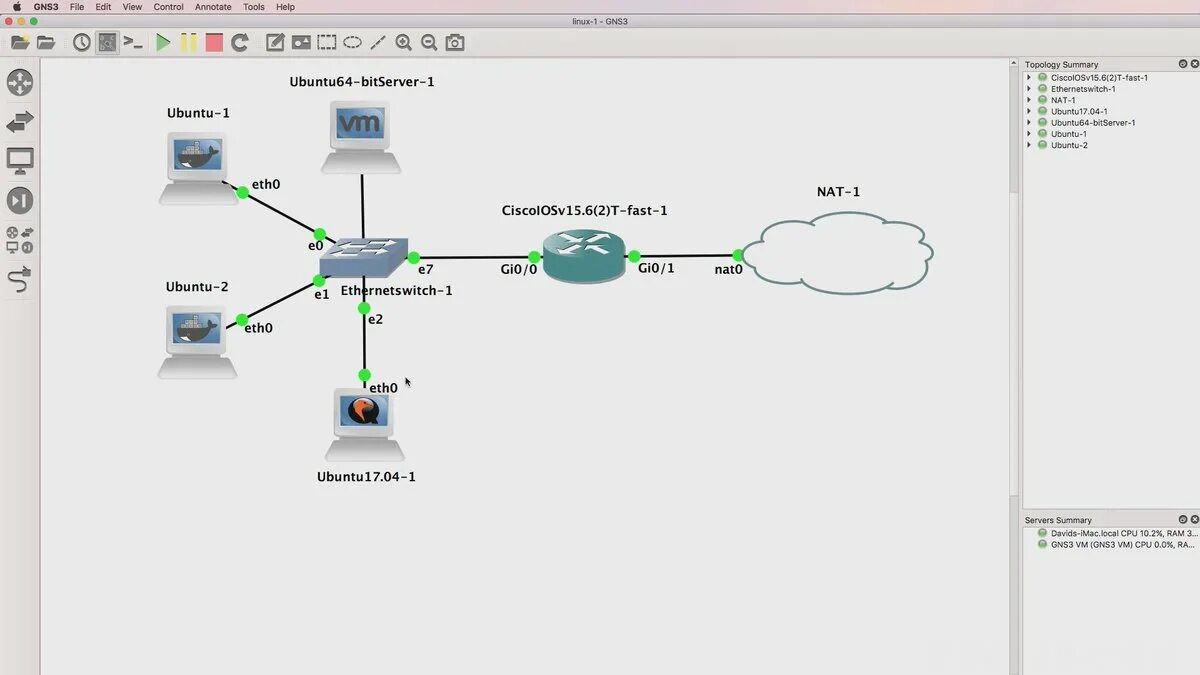The height and width of the screenshot is (675, 1200).
Task: Expand Ubuntu64-bitServer-1 in Topology Summary
Action: [x=1029, y=123]
